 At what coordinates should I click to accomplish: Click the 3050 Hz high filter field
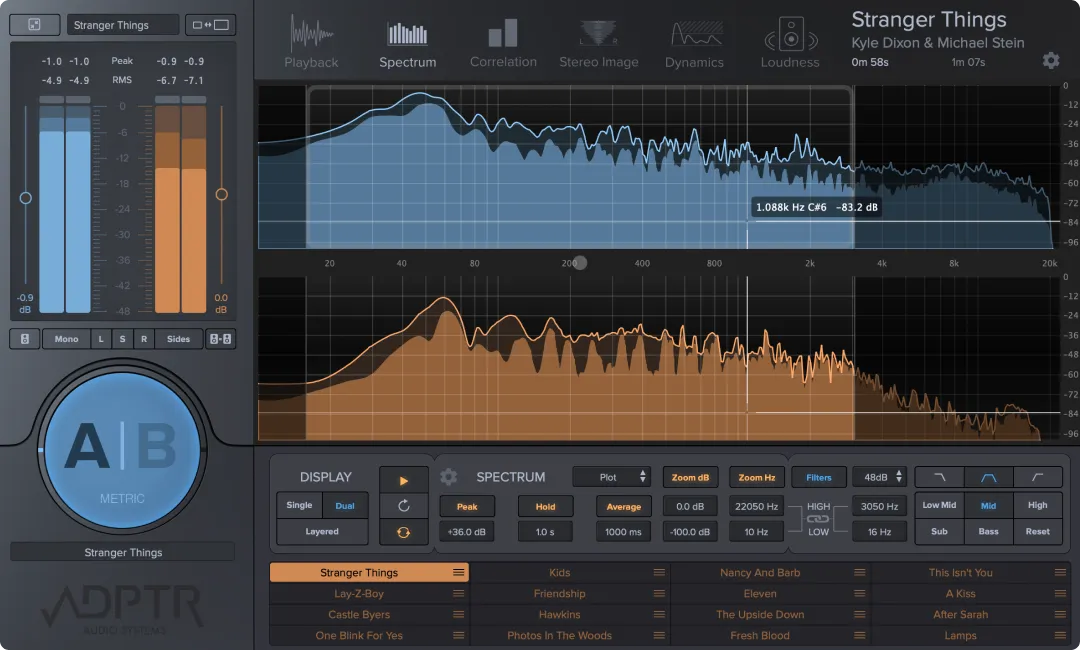point(880,506)
